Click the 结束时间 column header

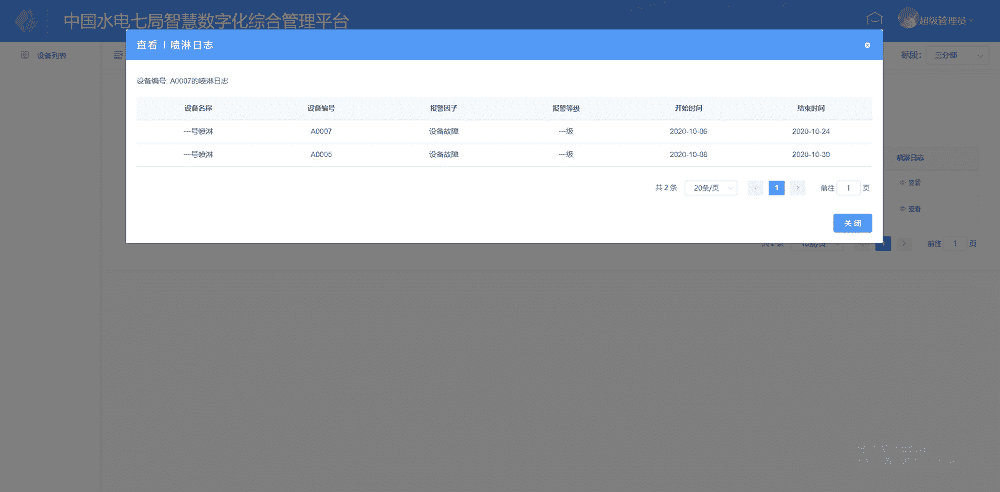click(x=810, y=107)
